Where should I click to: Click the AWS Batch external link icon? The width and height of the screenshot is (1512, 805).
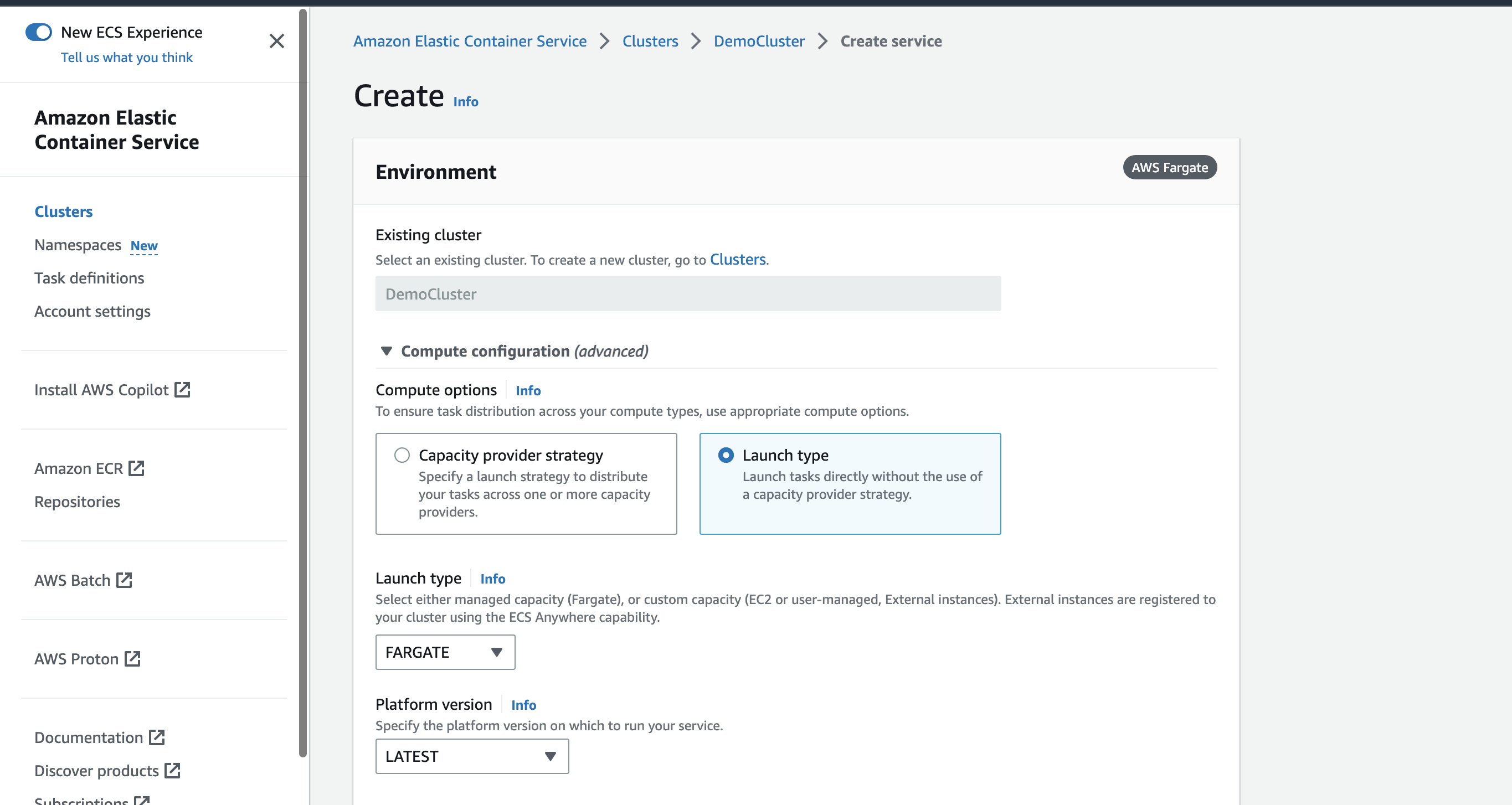pyautogui.click(x=124, y=580)
